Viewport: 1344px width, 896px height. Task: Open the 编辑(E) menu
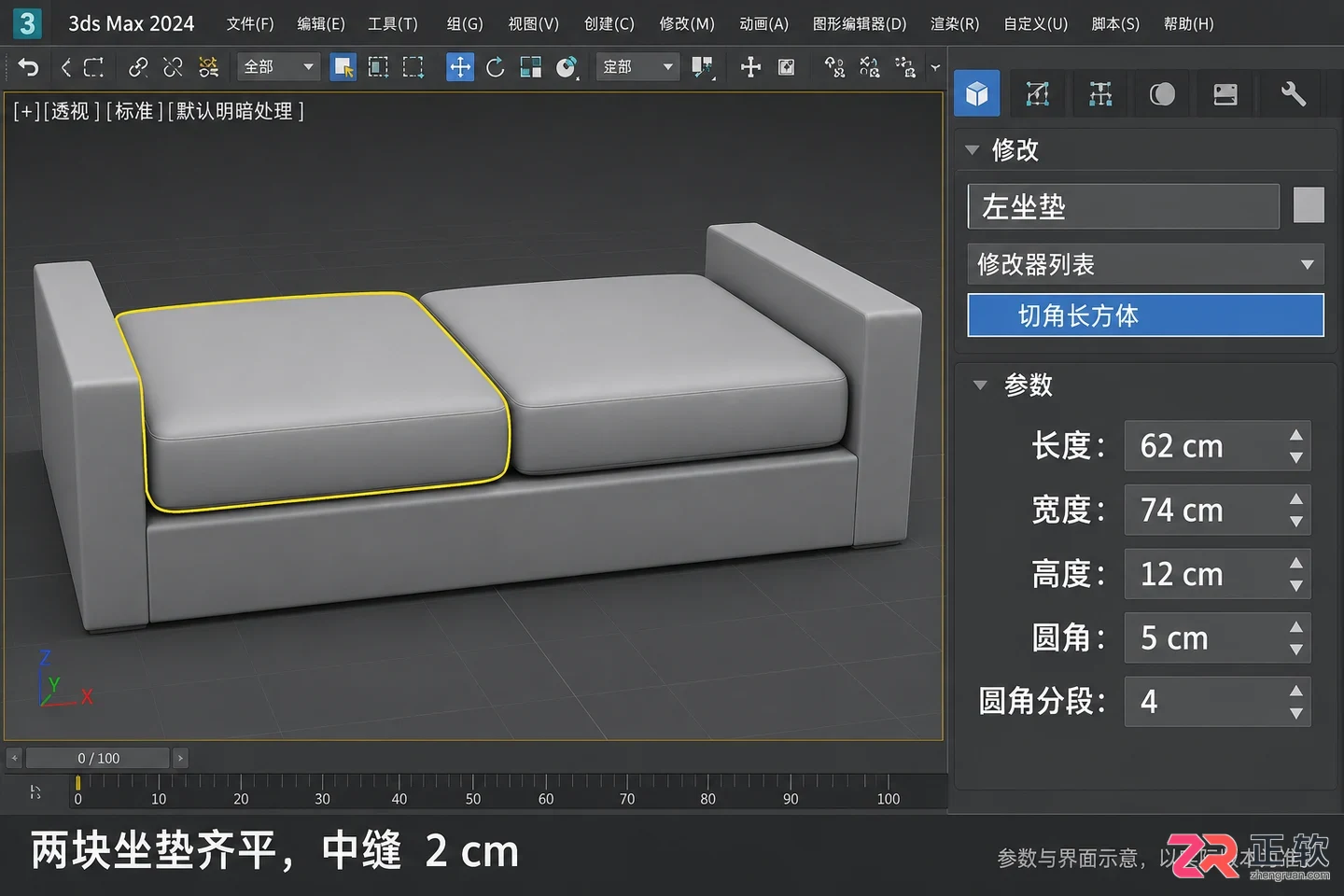[321, 24]
